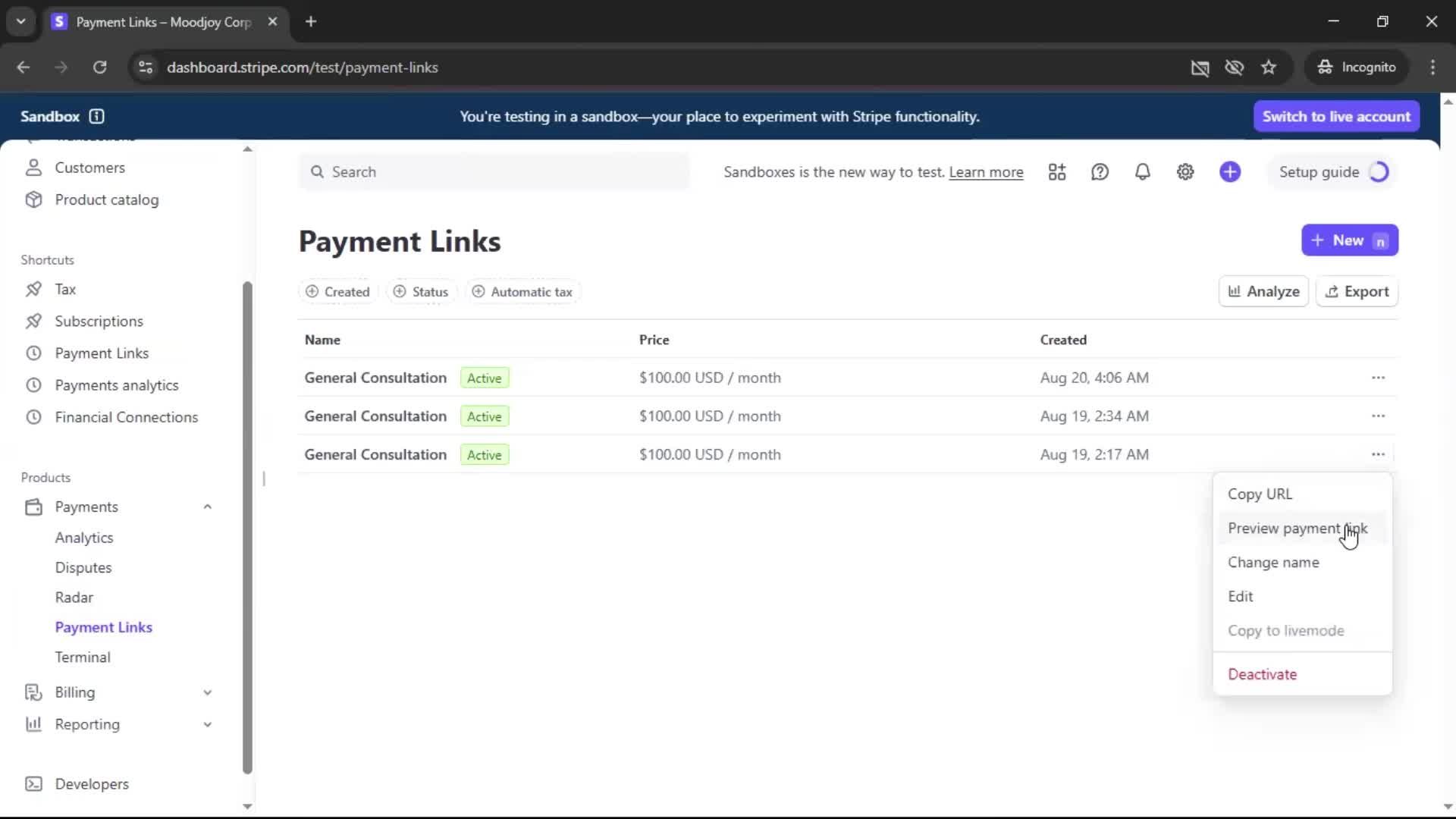The width and height of the screenshot is (1456, 819).
Task: Choose Copy URL from the menu
Action: [x=1302, y=494]
